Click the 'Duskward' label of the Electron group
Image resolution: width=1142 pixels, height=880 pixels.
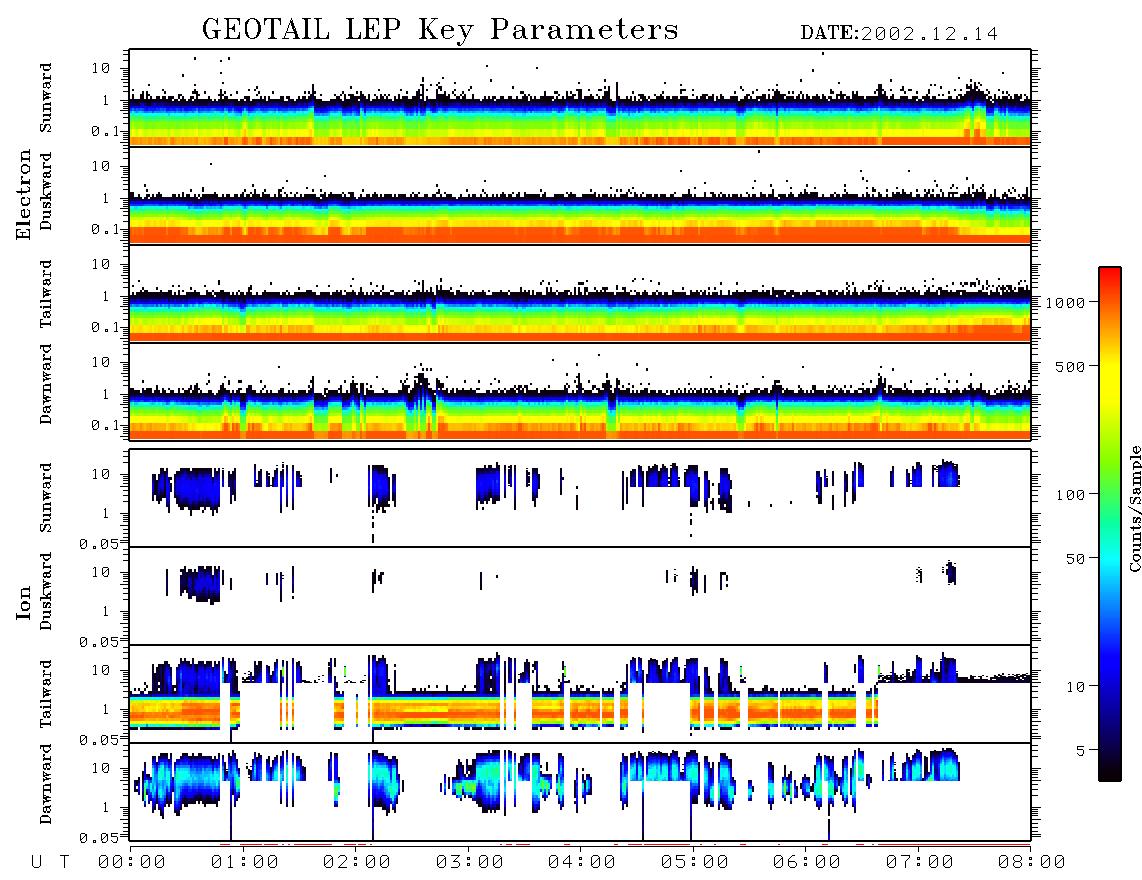(46, 191)
